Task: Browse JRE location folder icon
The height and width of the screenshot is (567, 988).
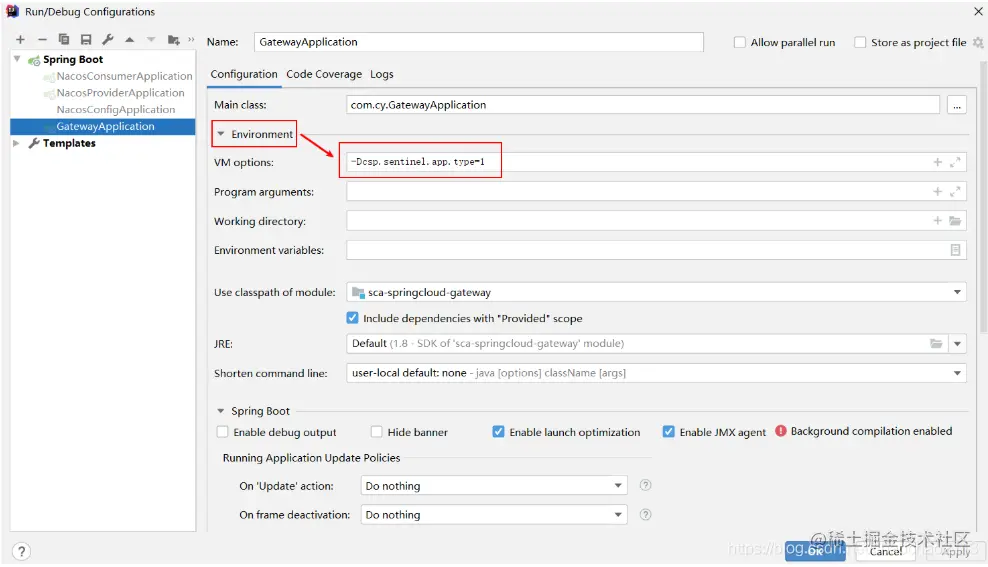Action: point(936,343)
